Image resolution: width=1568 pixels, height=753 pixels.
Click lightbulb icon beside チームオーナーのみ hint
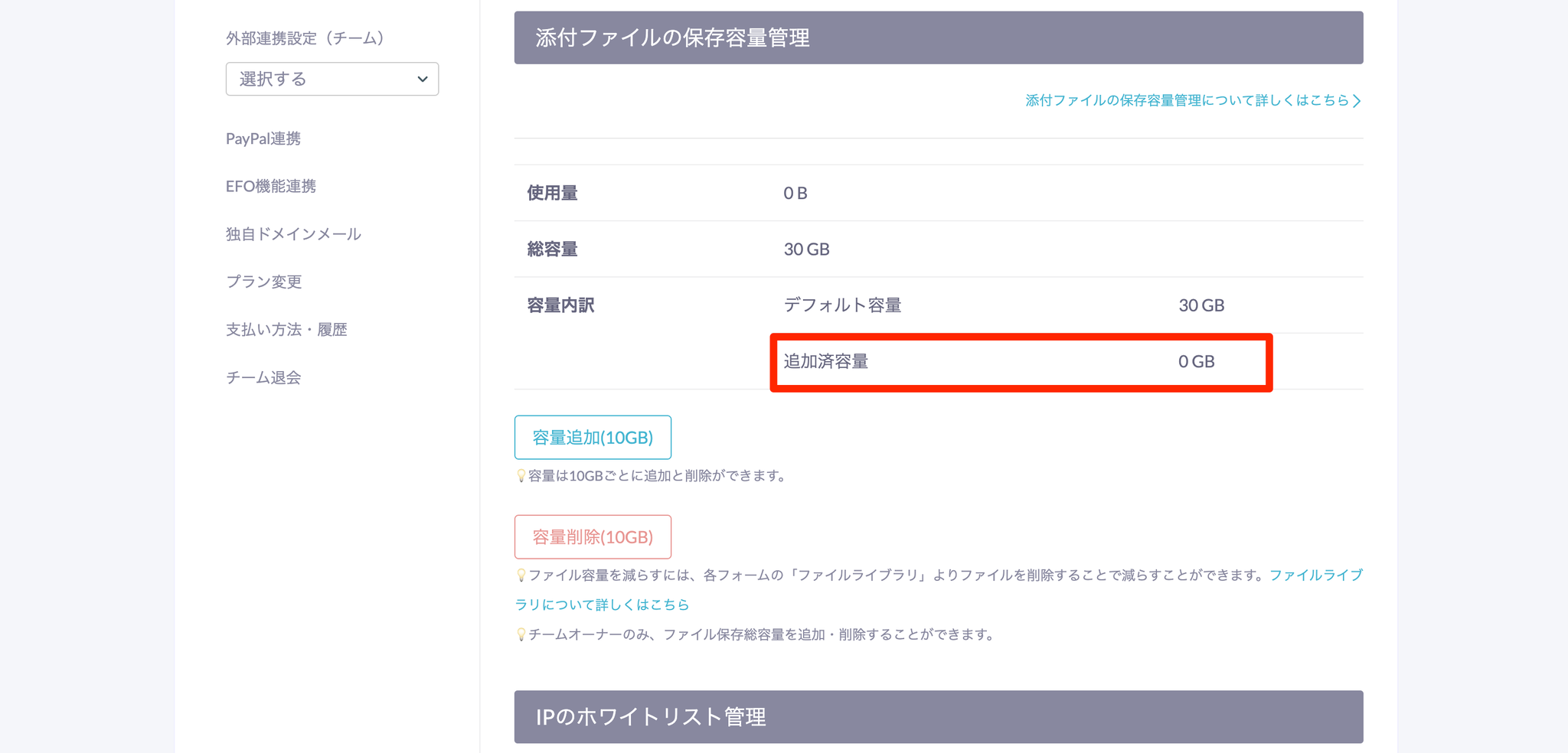point(521,634)
